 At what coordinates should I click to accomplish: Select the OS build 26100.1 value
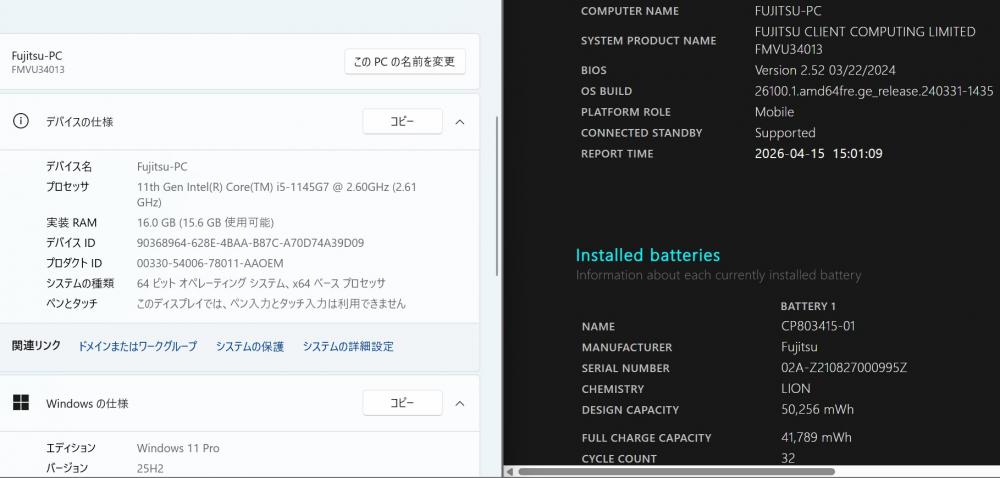pyautogui.click(x=874, y=91)
